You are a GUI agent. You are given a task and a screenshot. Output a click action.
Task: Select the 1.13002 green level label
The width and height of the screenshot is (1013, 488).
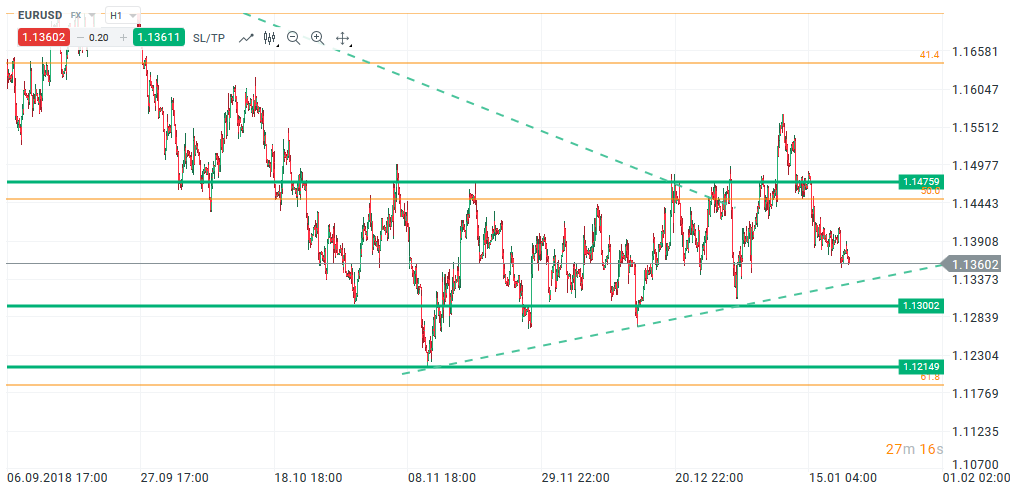pyautogui.click(x=920, y=306)
